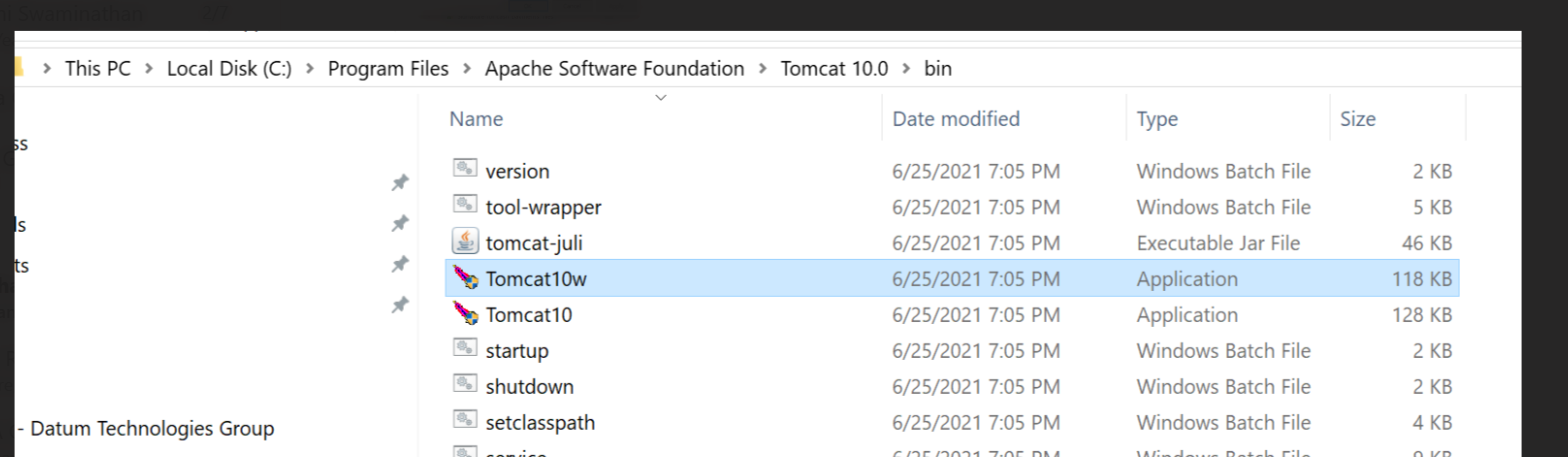The height and width of the screenshot is (457, 1568).
Task: Click the Tomcat10 feather application icon
Action: click(x=464, y=315)
